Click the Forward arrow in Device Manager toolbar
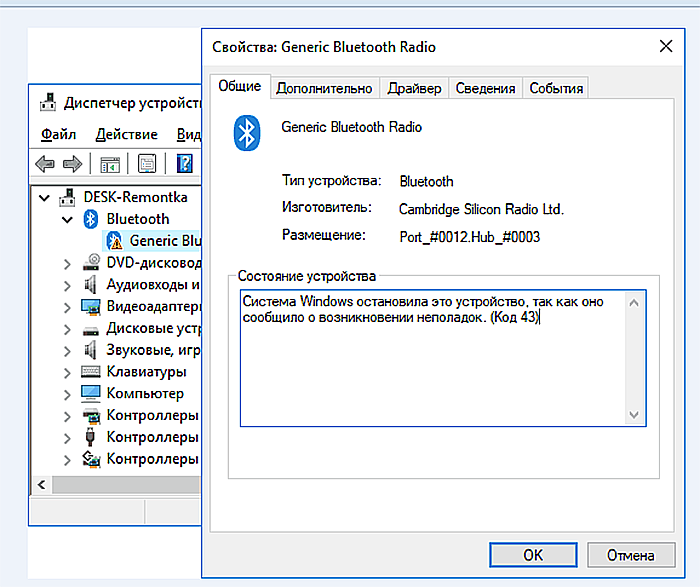 [x=72, y=164]
